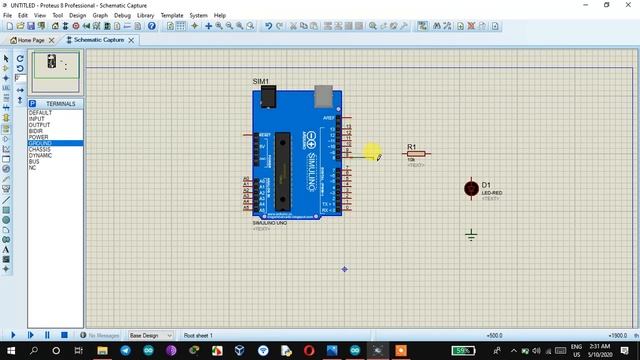Select the 2D Graphics Markers tool
Screen dimensions: 640x360
tap(6, 269)
